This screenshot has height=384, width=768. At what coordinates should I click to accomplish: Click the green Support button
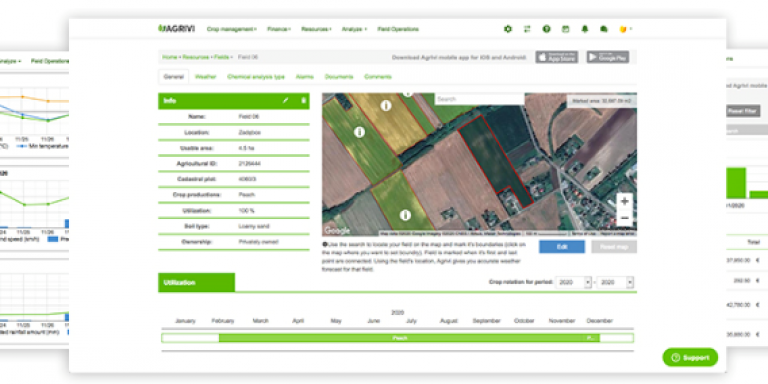[x=690, y=358]
